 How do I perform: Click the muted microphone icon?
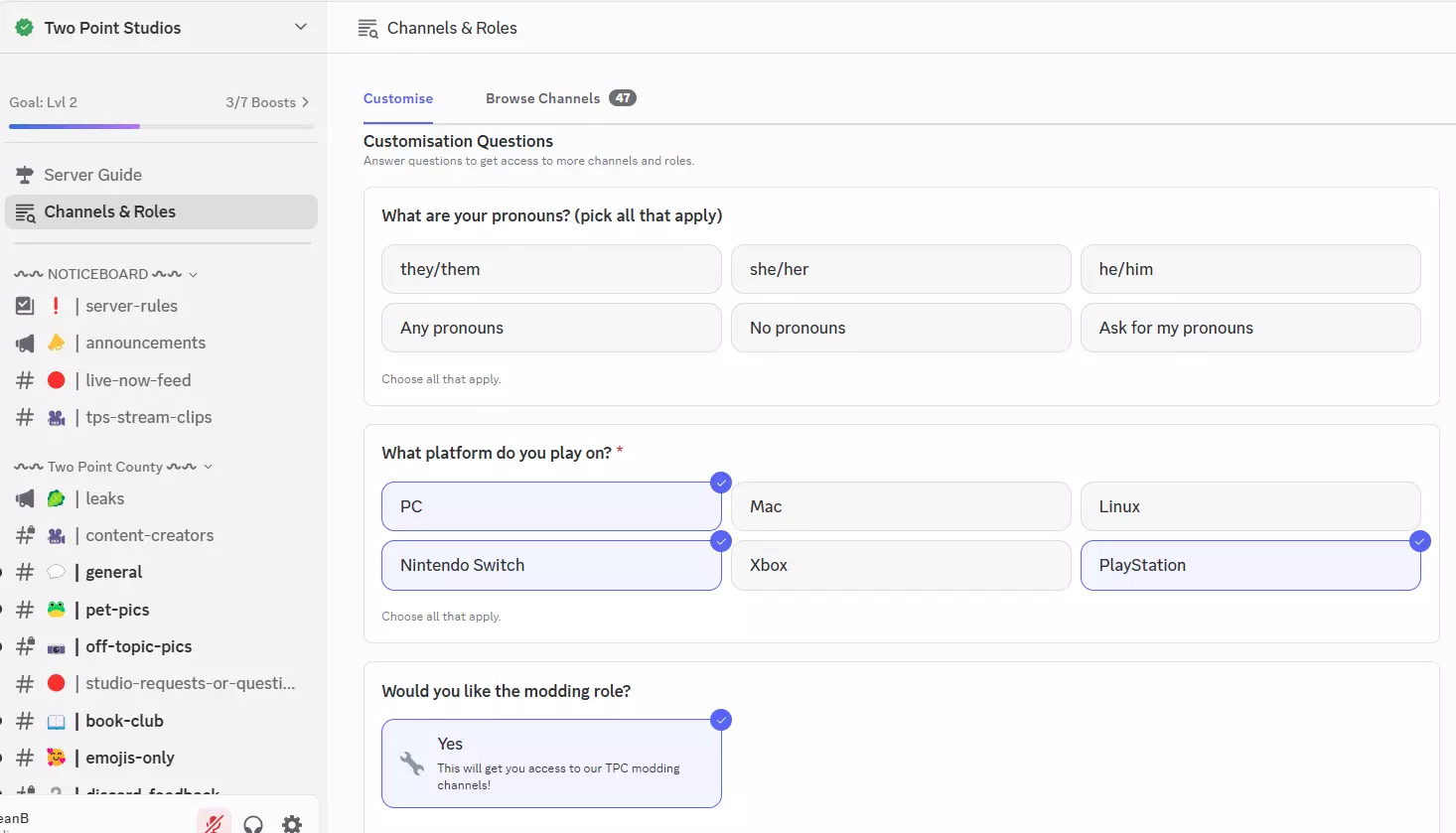tap(214, 823)
